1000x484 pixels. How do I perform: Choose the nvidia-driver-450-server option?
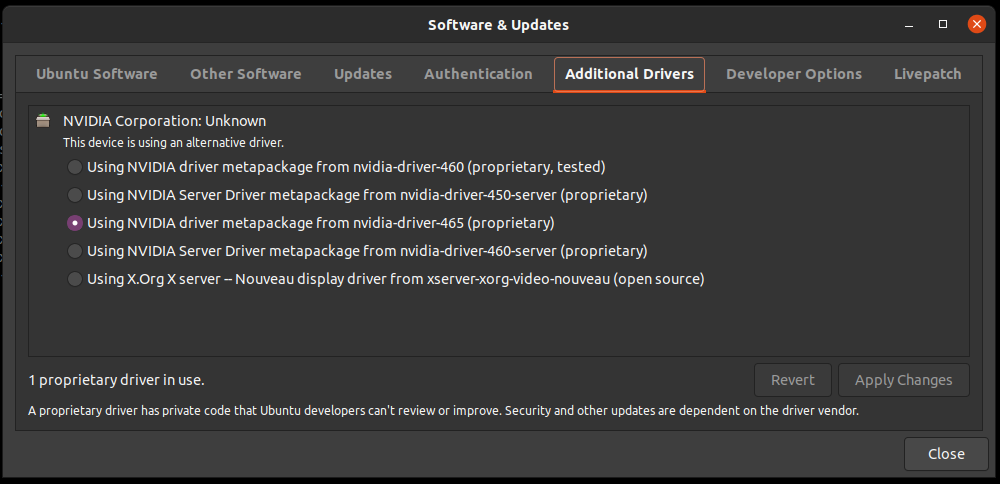pos(75,195)
